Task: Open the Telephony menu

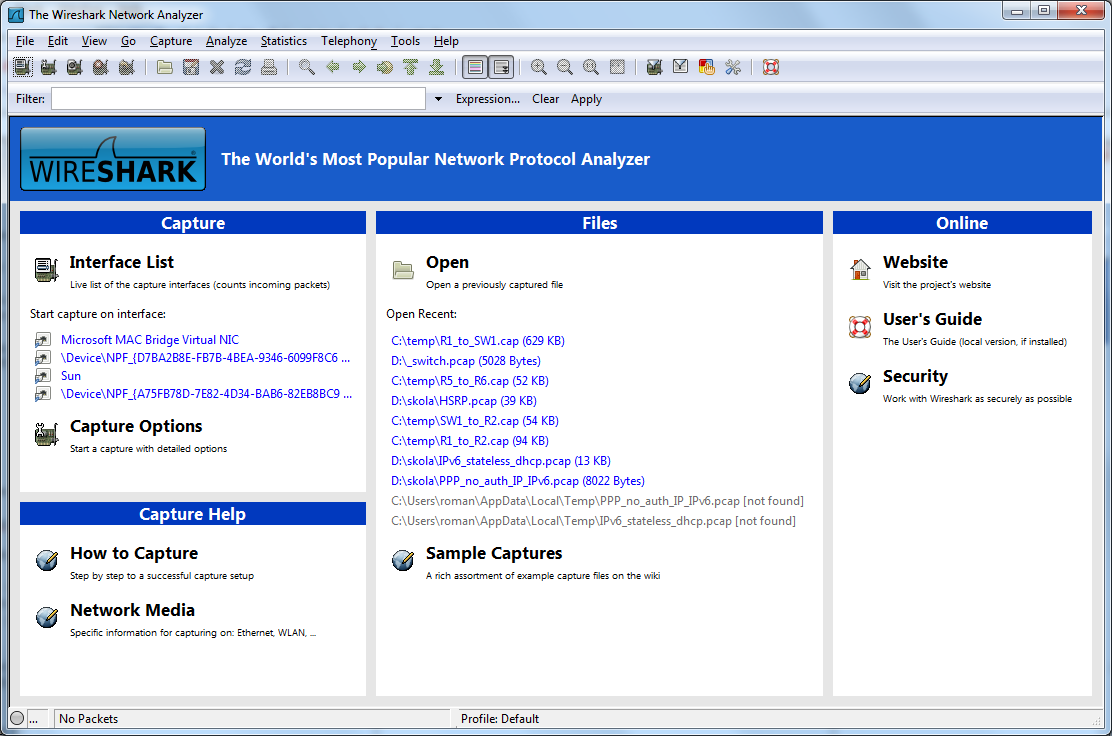Action: [349, 41]
